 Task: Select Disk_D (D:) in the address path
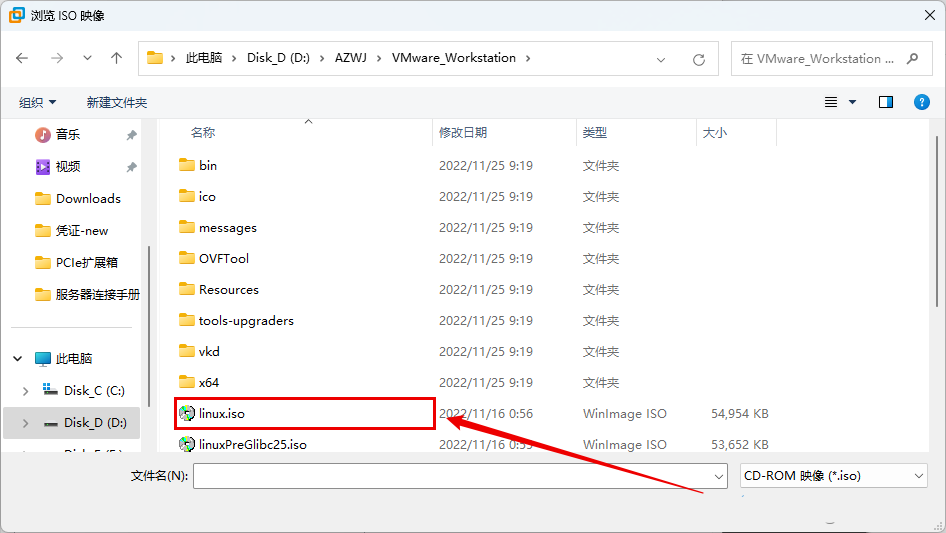[x=278, y=58]
